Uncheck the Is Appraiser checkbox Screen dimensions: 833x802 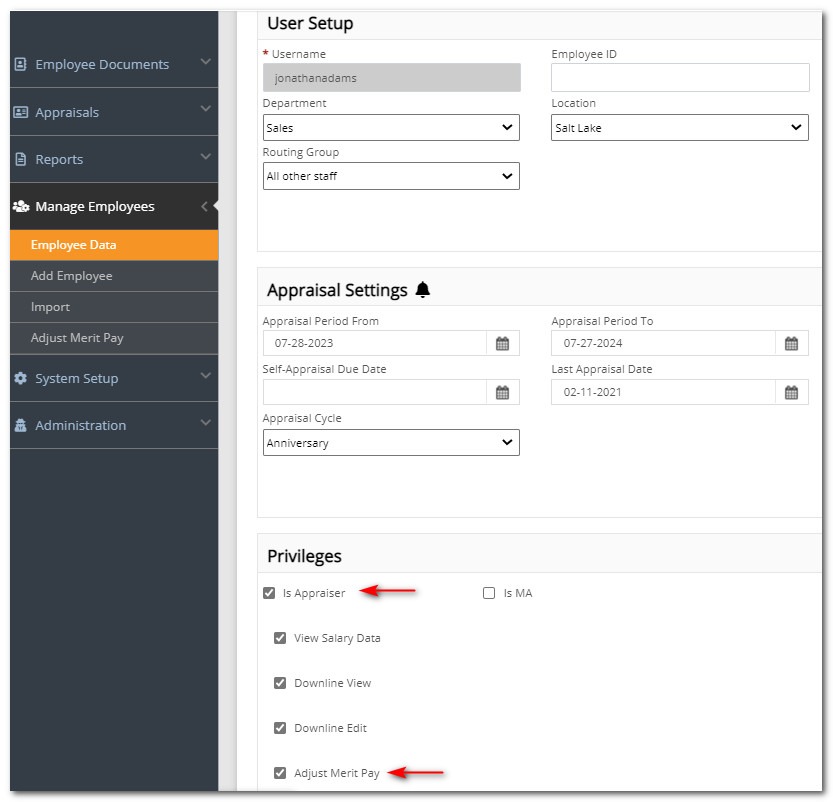[268, 592]
